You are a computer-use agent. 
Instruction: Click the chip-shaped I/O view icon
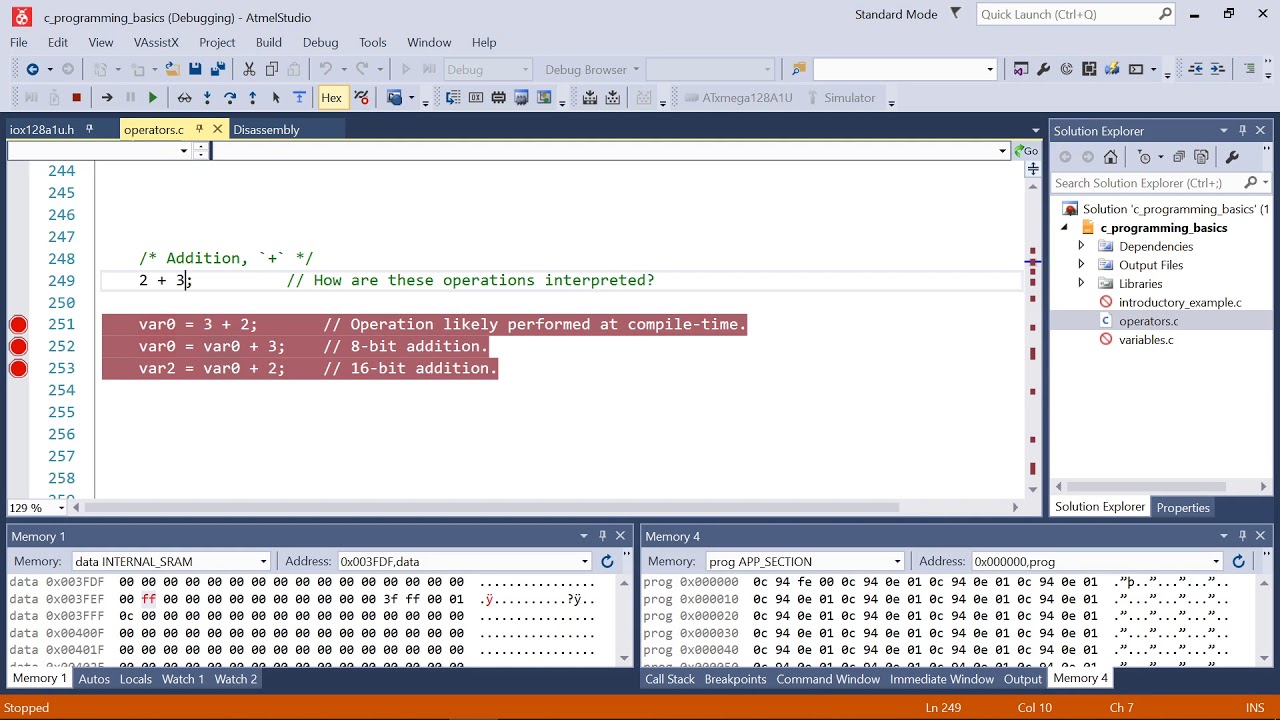498,97
